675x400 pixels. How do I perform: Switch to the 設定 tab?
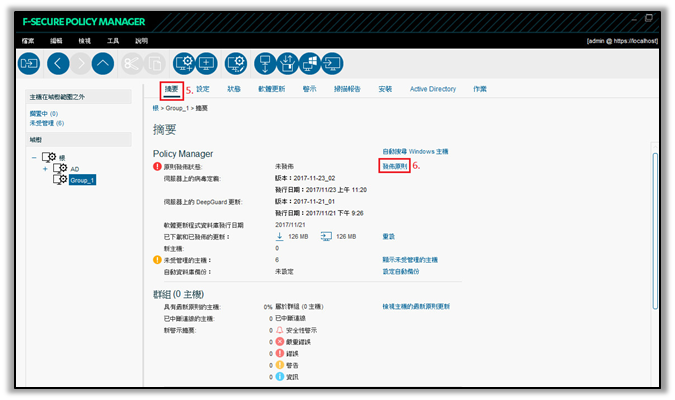pyautogui.click(x=203, y=89)
